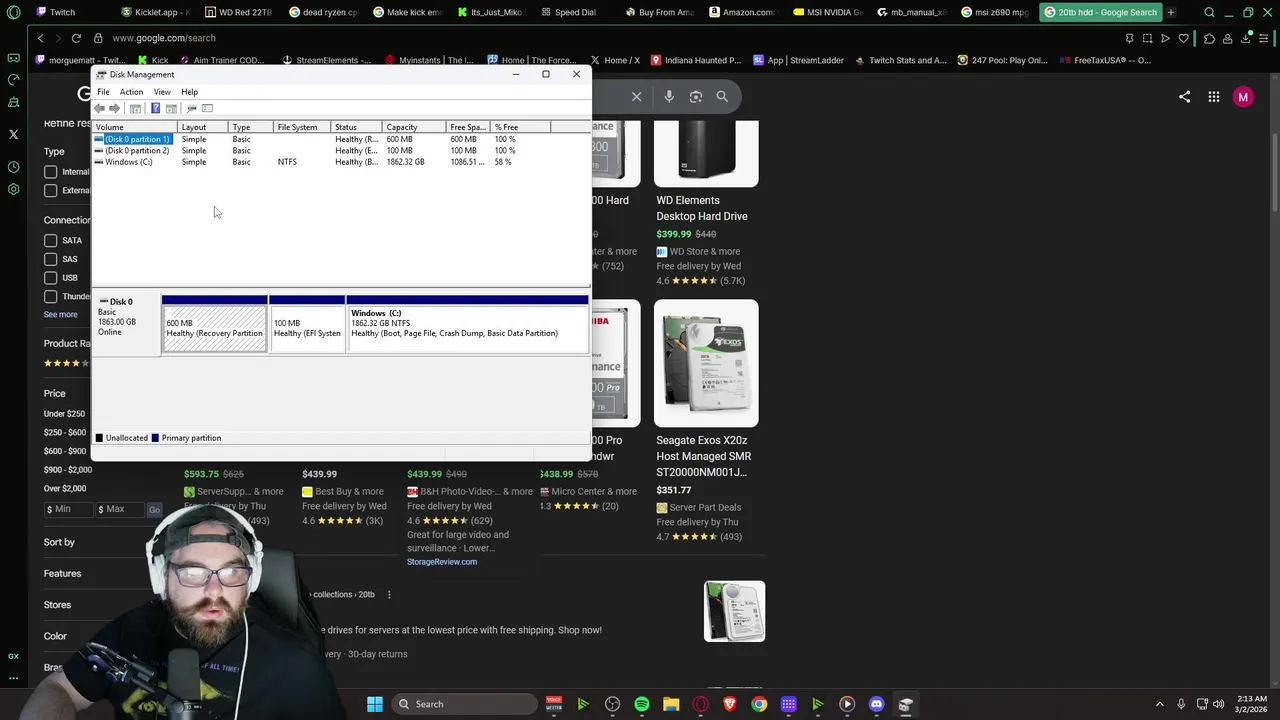Open View menu in Disk Management
The height and width of the screenshot is (720, 1280).
click(162, 92)
